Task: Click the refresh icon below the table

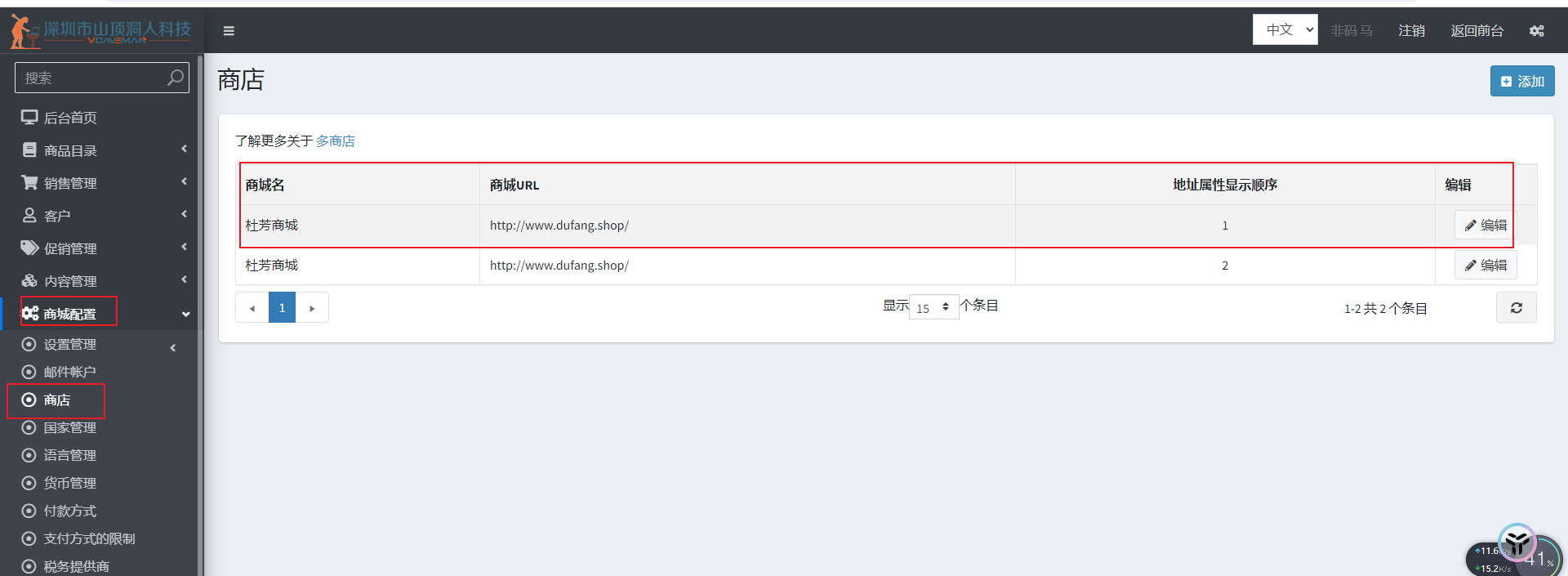Action: point(1516,308)
